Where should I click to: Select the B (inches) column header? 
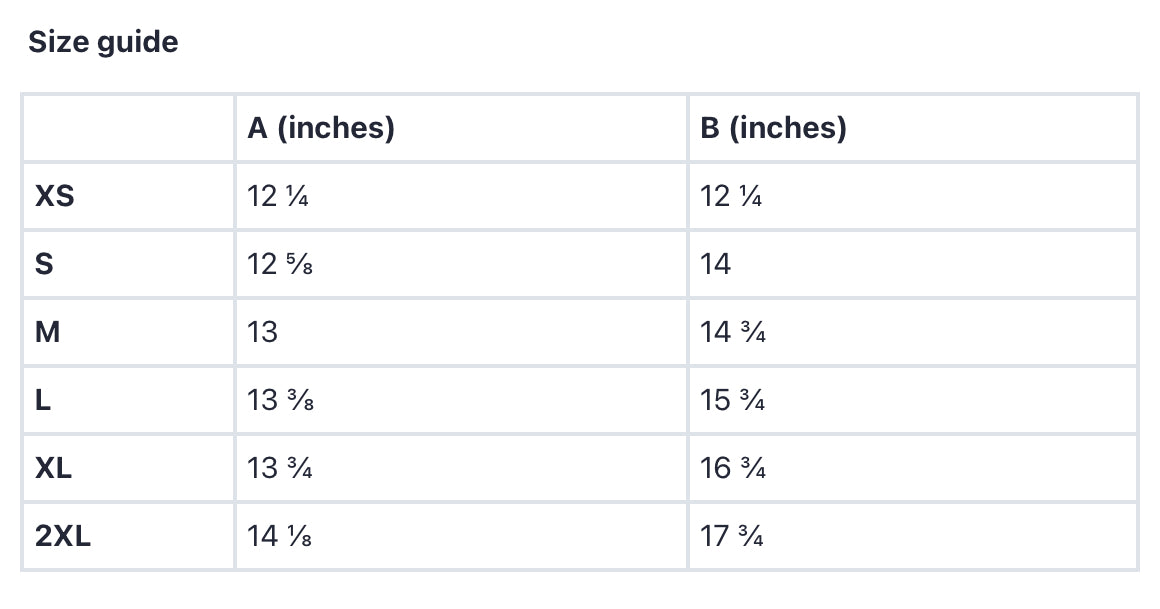773,128
